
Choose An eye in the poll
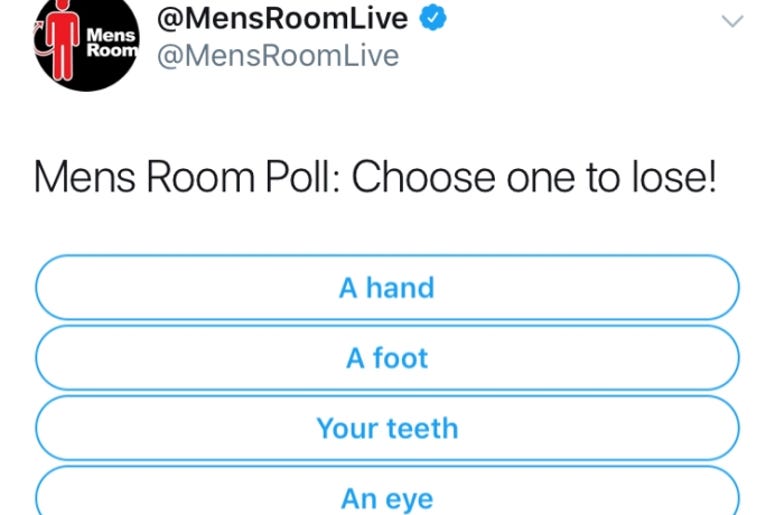coord(387,491)
